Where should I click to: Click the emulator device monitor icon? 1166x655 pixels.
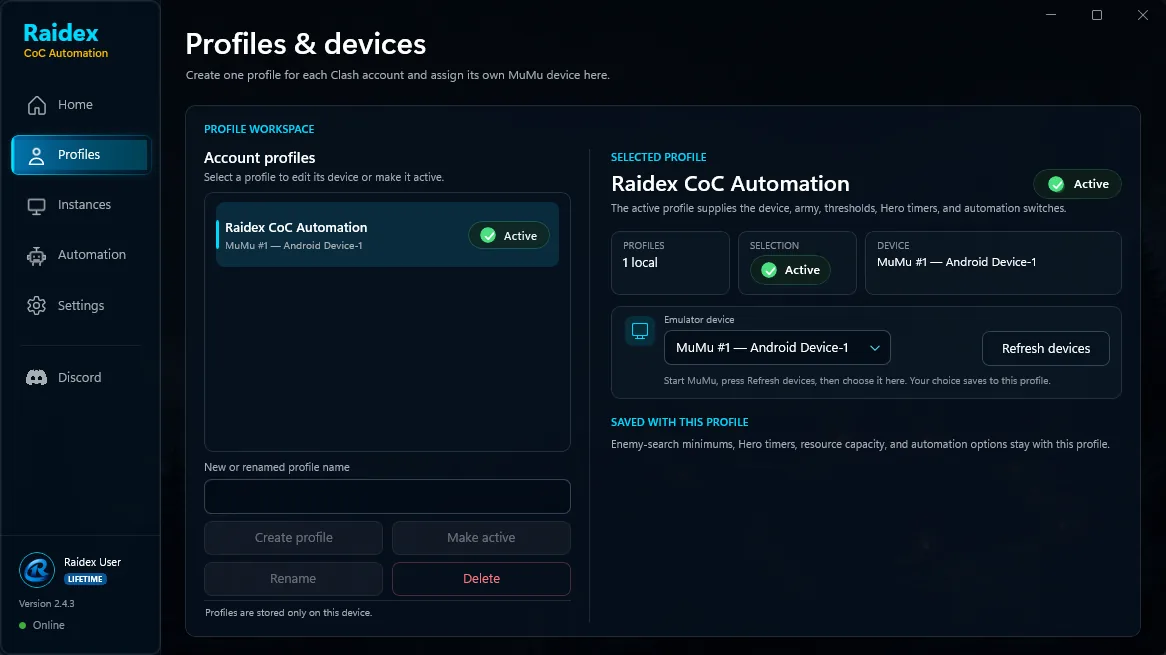(640, 331)
